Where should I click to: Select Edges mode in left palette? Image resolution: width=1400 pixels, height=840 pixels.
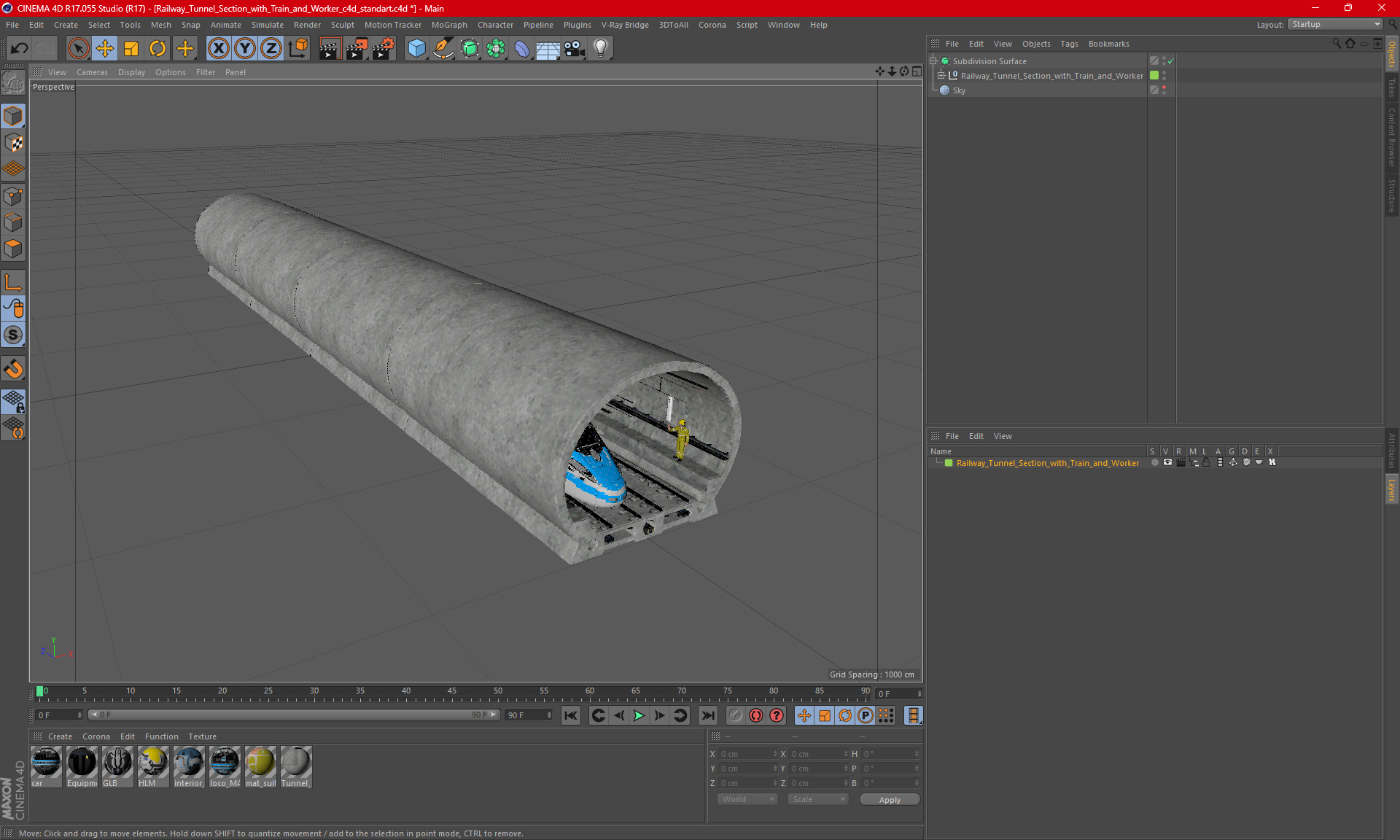pos(13,222)
